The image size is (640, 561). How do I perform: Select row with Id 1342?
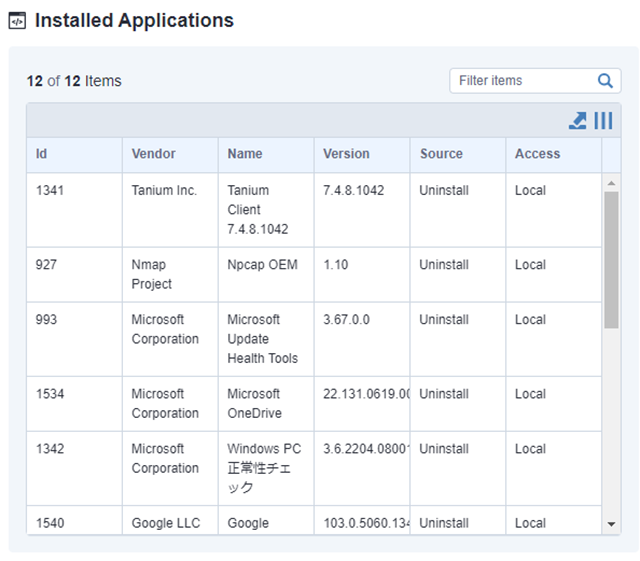(x=50, y=449)
